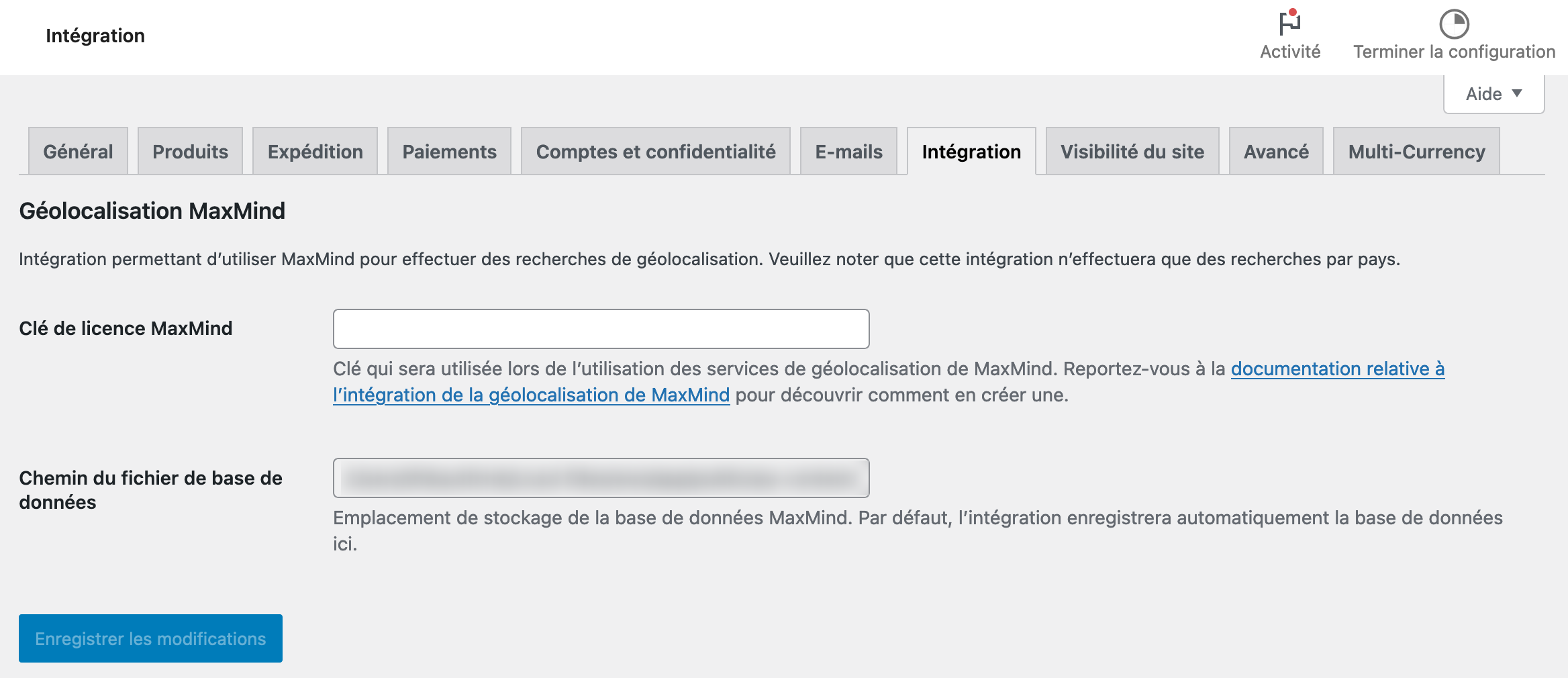Focus the Clé de licence MaxMind field
This screenshot has width=1568, height=678.
[x=601, y=329]
